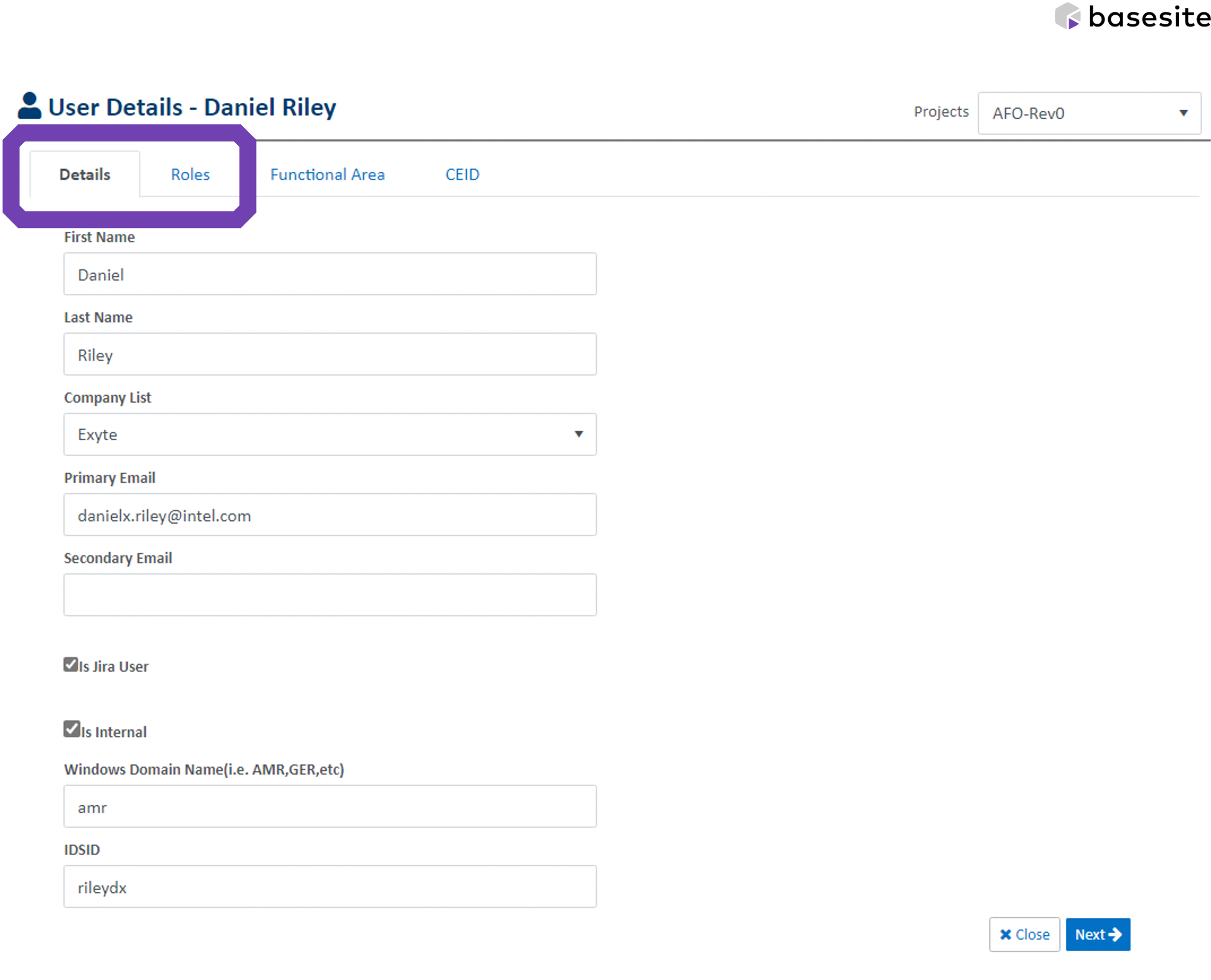Click the basesite logo icon
This screenshot has width=1211, height=980.
(1067, 16)
